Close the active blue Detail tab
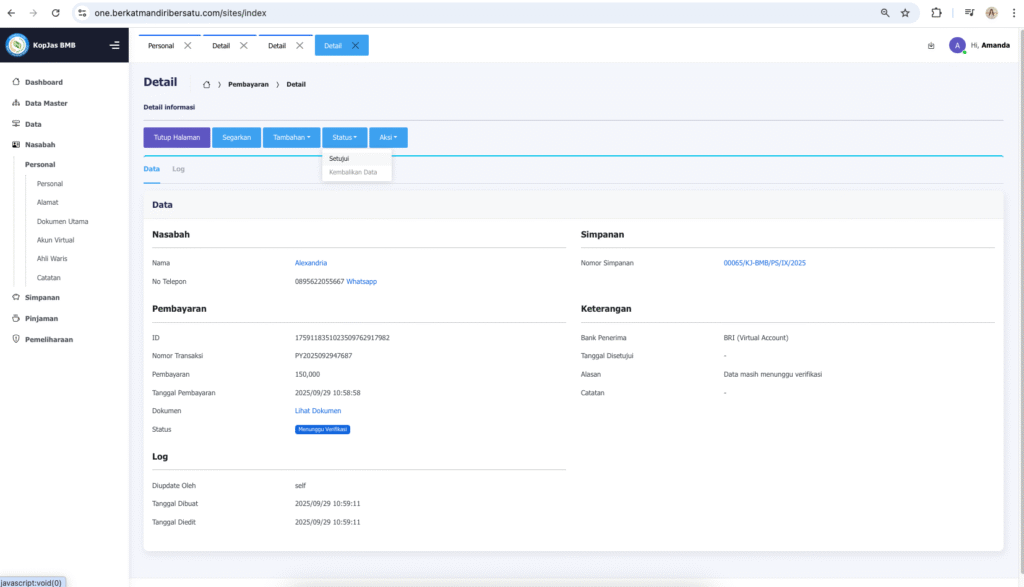 [x=355, y=46]
